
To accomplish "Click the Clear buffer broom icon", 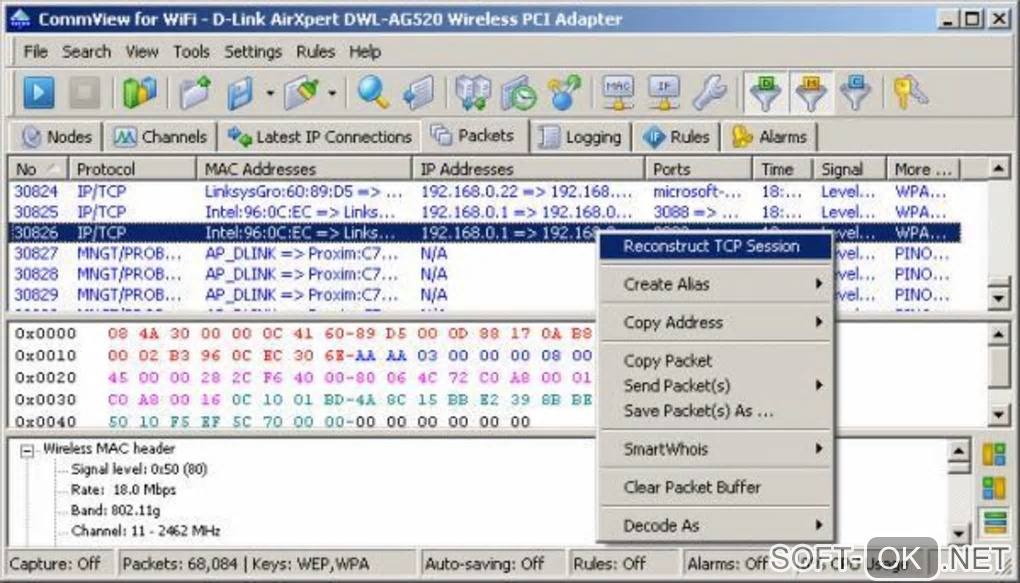I will pyautogui.click(x=302, y=92).
